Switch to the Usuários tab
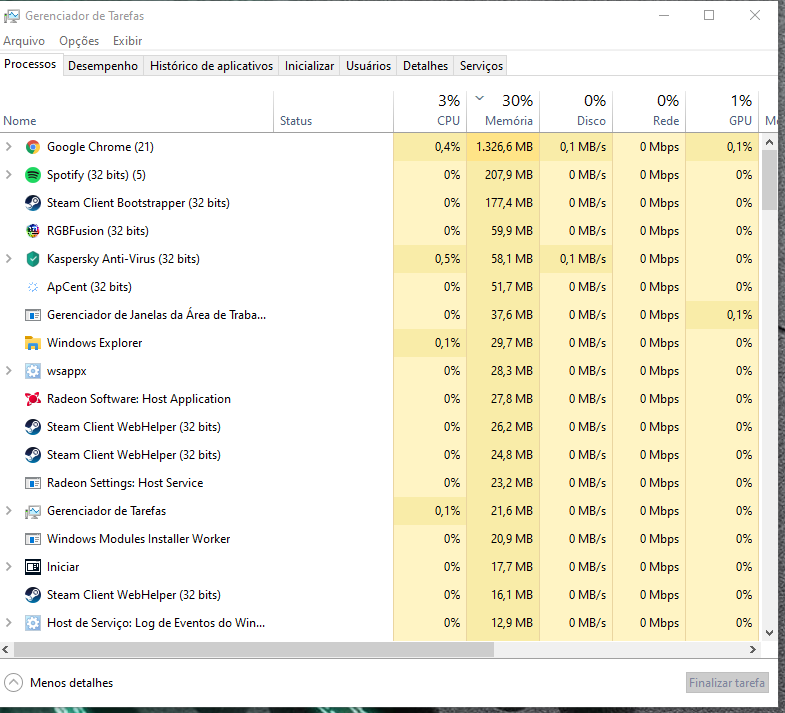 (x=368, y=66)
